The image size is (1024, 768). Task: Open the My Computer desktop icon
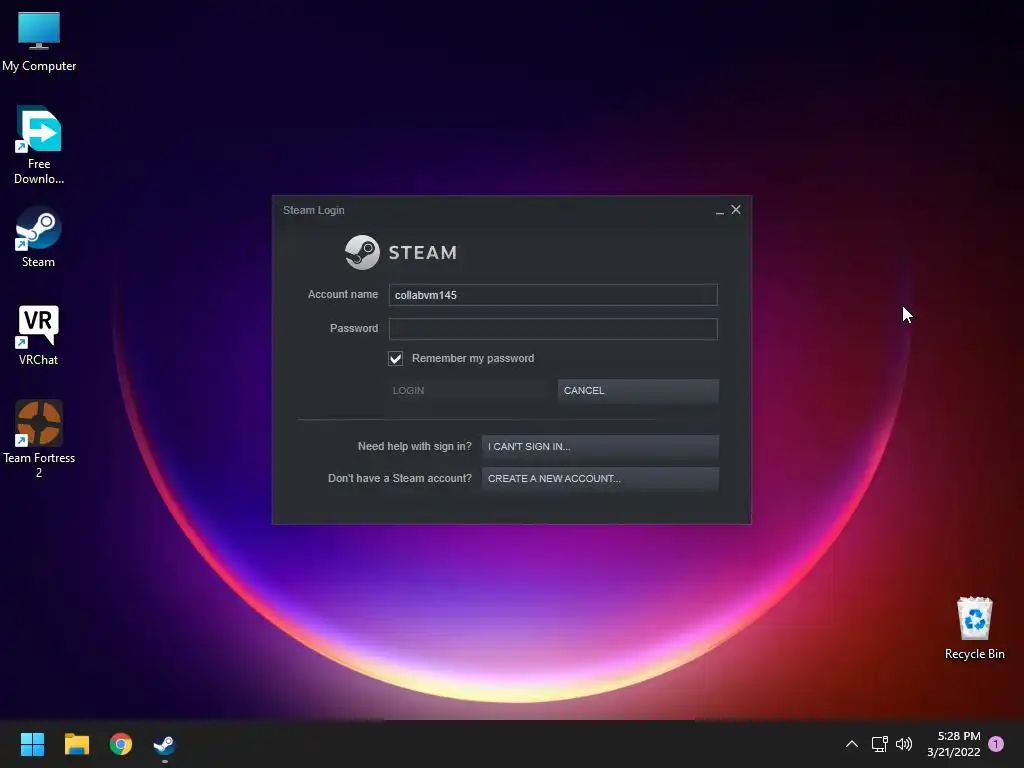click(39, 42)
